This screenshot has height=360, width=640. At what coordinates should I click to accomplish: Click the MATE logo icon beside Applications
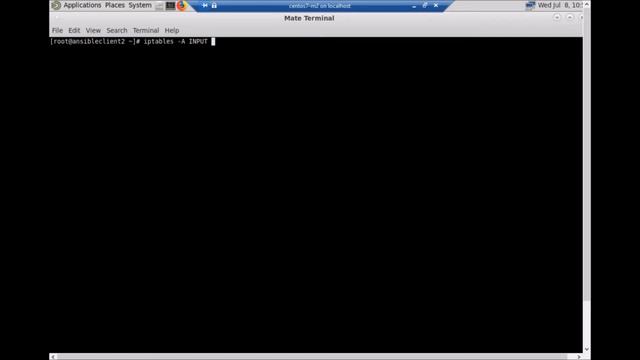coord(56,5)
